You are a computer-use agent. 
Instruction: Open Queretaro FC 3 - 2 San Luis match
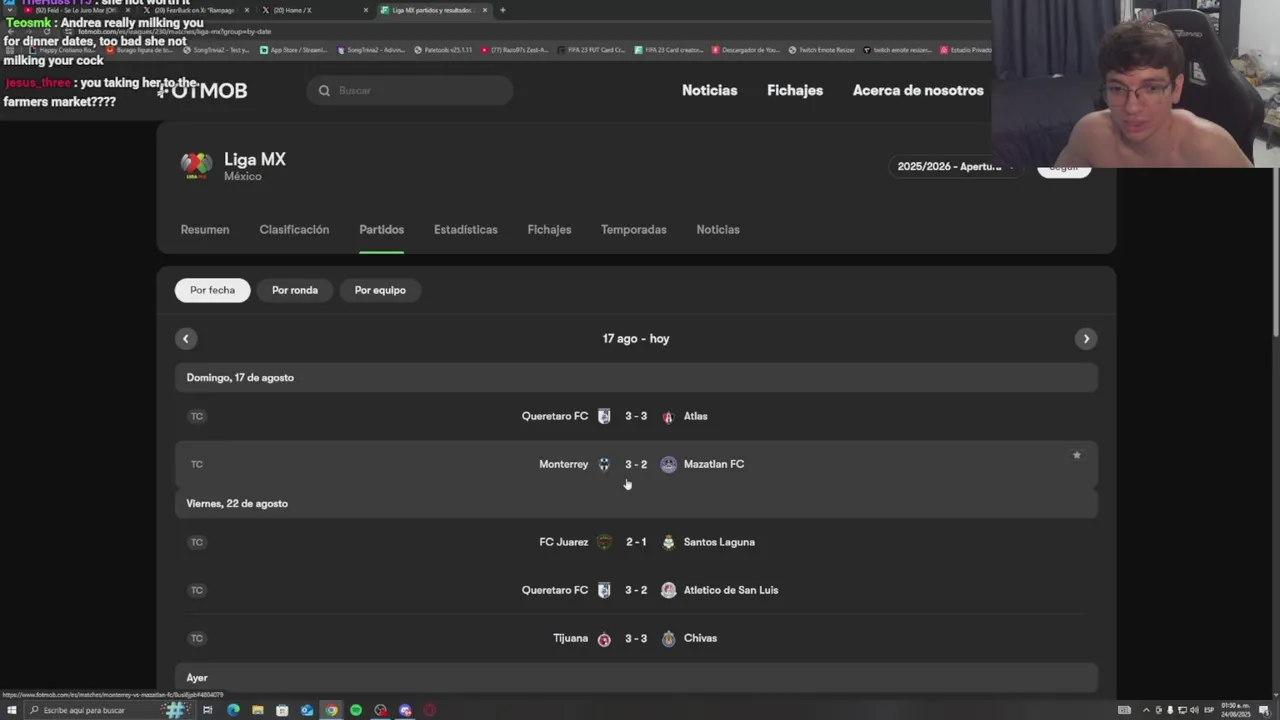(x=636, y=590)
